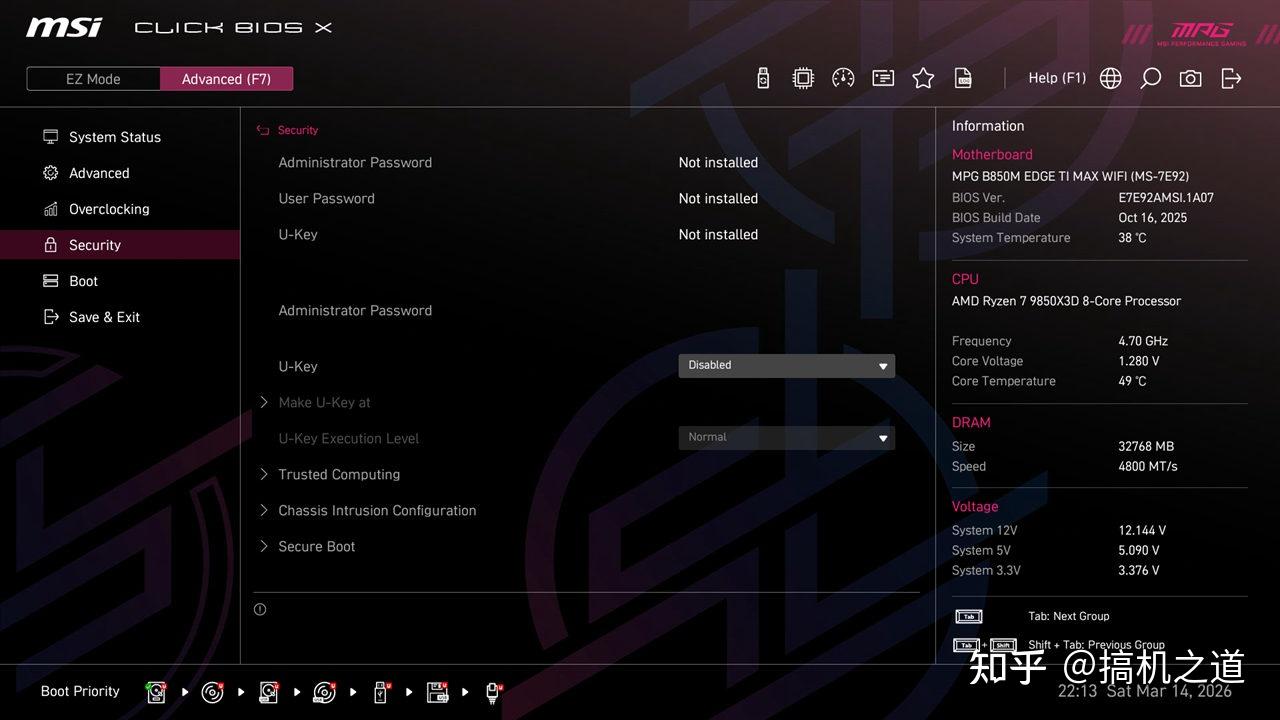1280x720 pixels.
Task: Select the USB hard disk boot icon
Action: point(268,692)
